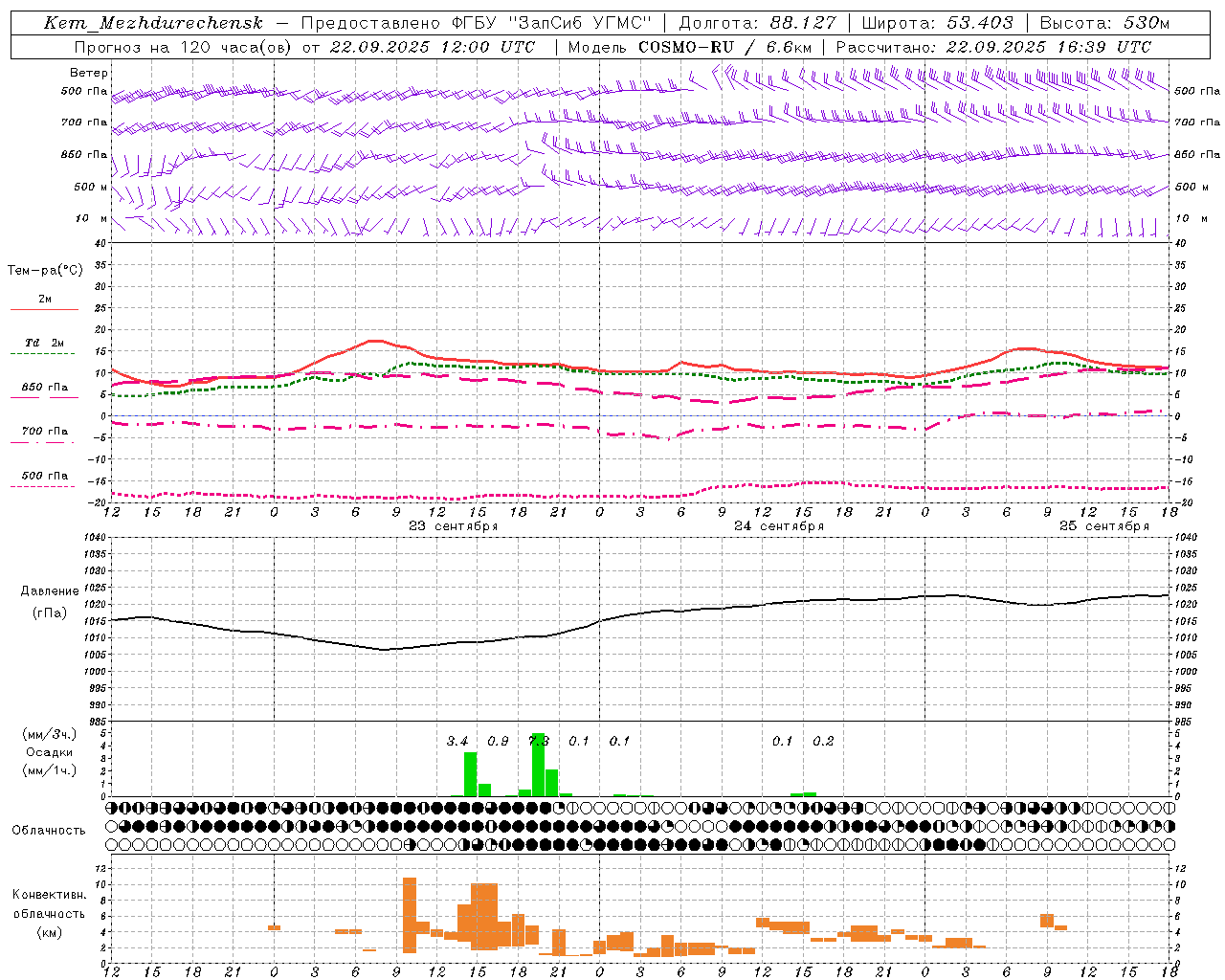The image size is (1225, 980).
Task: Click the 23 сентября date label
Action: pyautogui.click(x=453, y=526)
